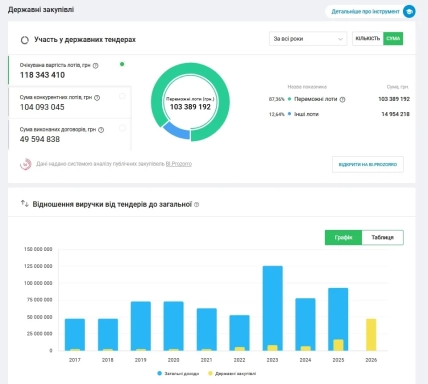Click the 'Відкрити на BI.PROZORRO' button
Image resolution: width=428 pixels, height=384 pixels.
(368, 164)
